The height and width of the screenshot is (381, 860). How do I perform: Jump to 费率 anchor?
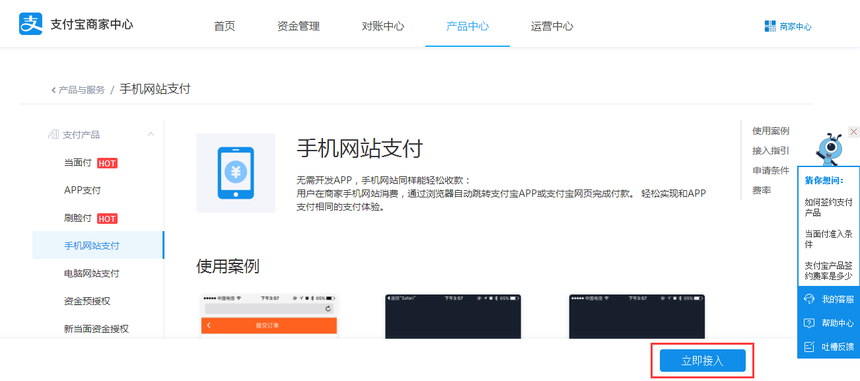tap(761, 190)
